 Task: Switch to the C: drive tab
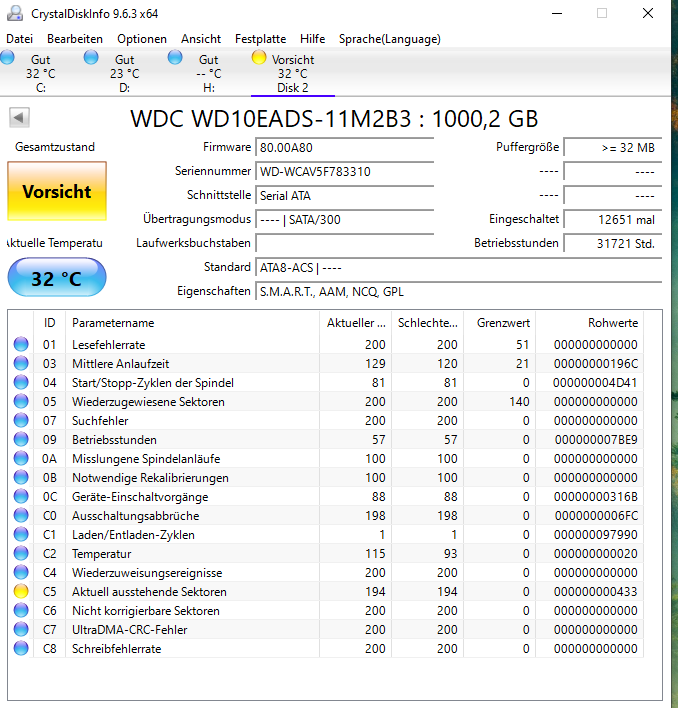(x=41, y=73)
